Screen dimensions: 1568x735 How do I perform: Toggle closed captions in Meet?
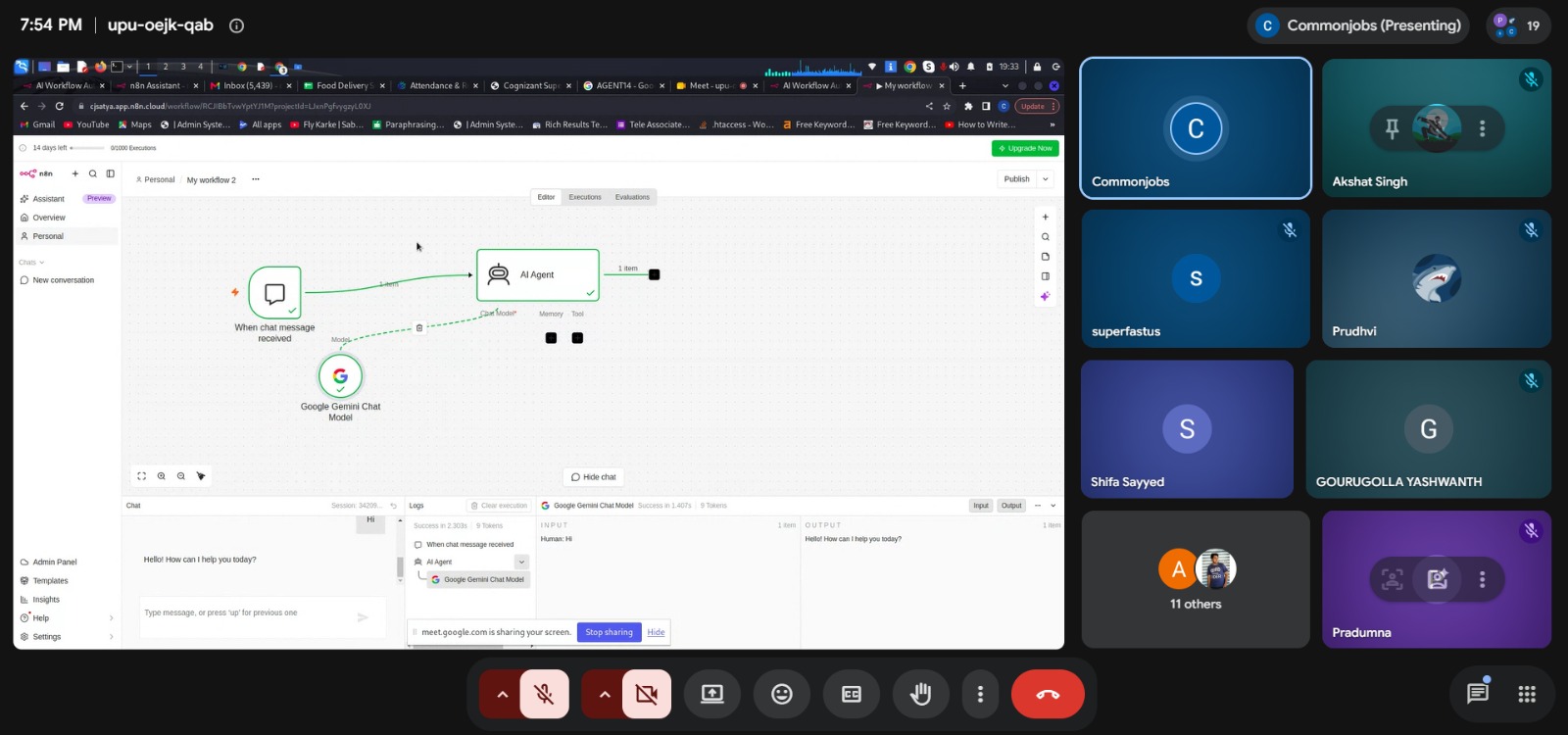[x=852, y=694]
